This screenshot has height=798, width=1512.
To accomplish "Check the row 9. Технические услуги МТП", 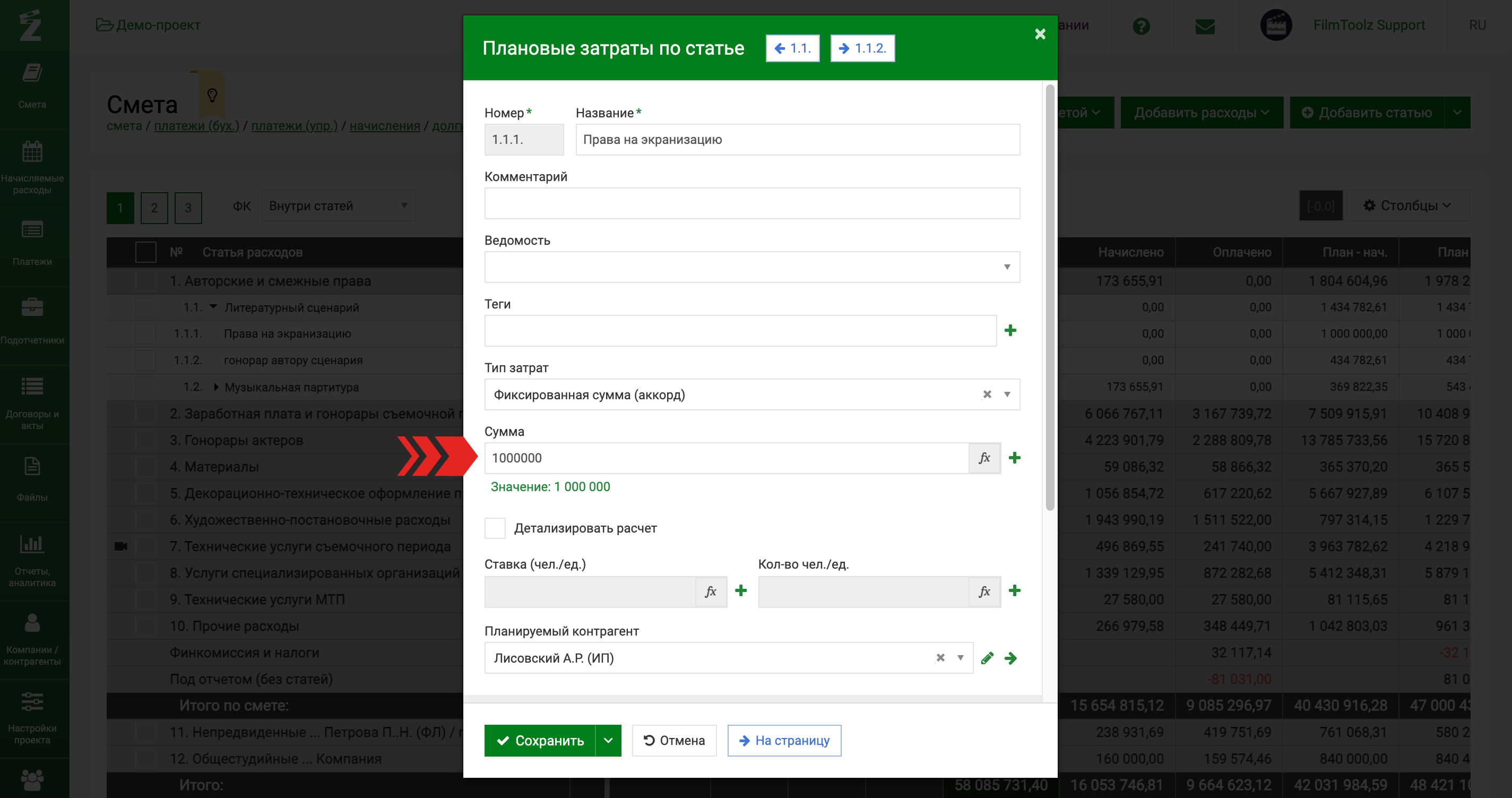I will [145, 599].
